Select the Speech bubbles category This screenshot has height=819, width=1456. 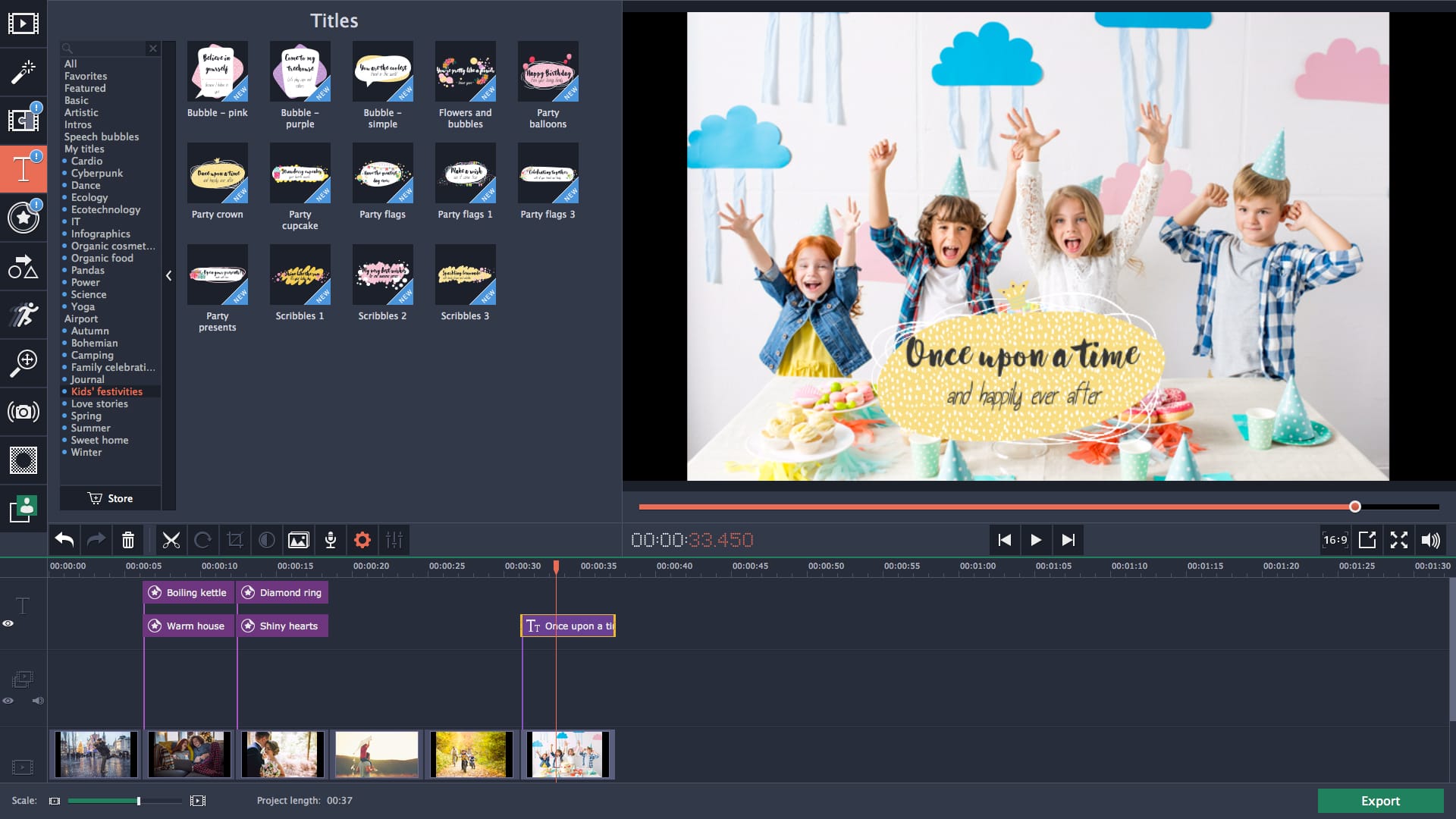(x=101, y=136)
